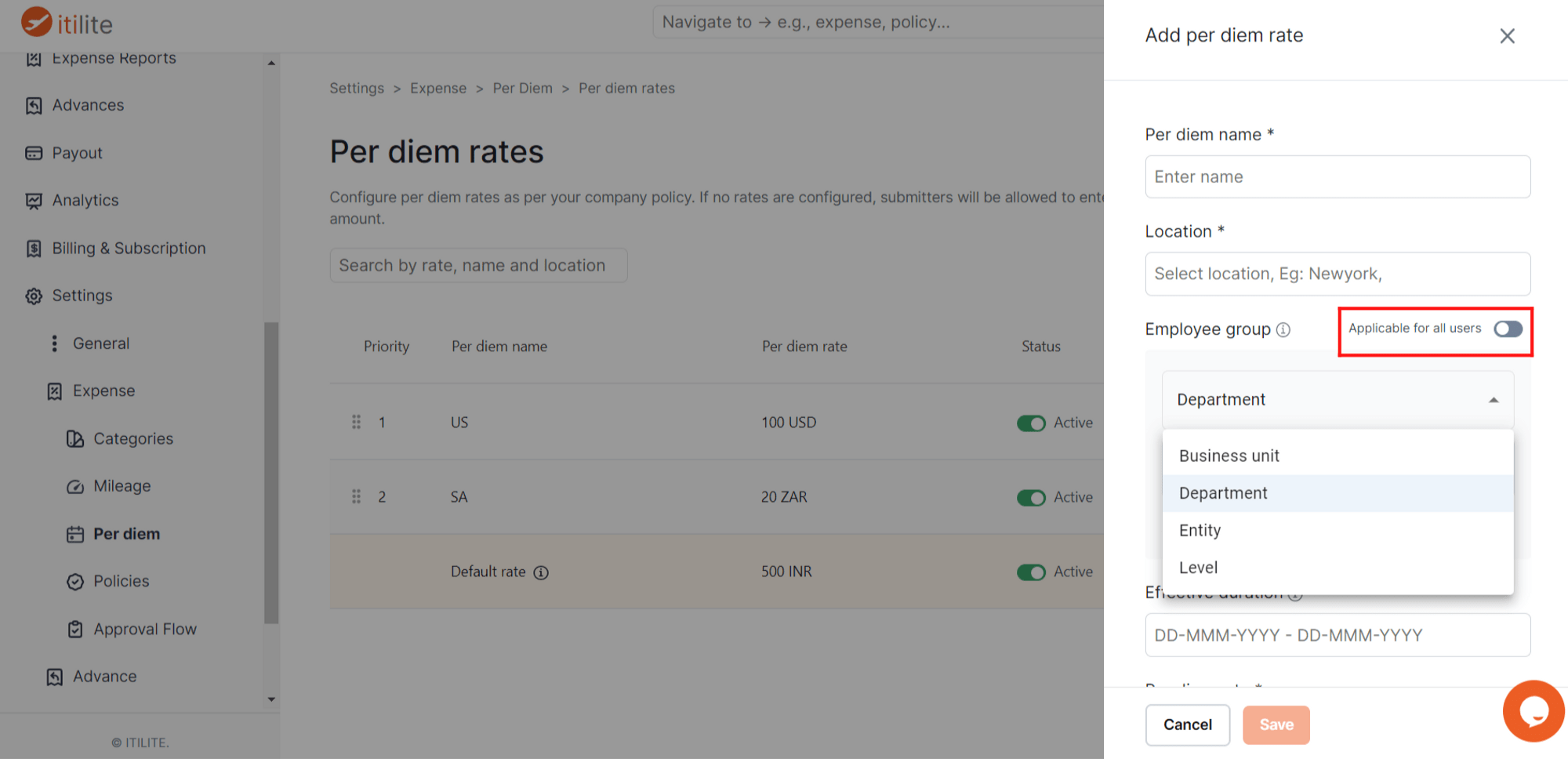Collapse the Department dropdown

point(1492,400)
